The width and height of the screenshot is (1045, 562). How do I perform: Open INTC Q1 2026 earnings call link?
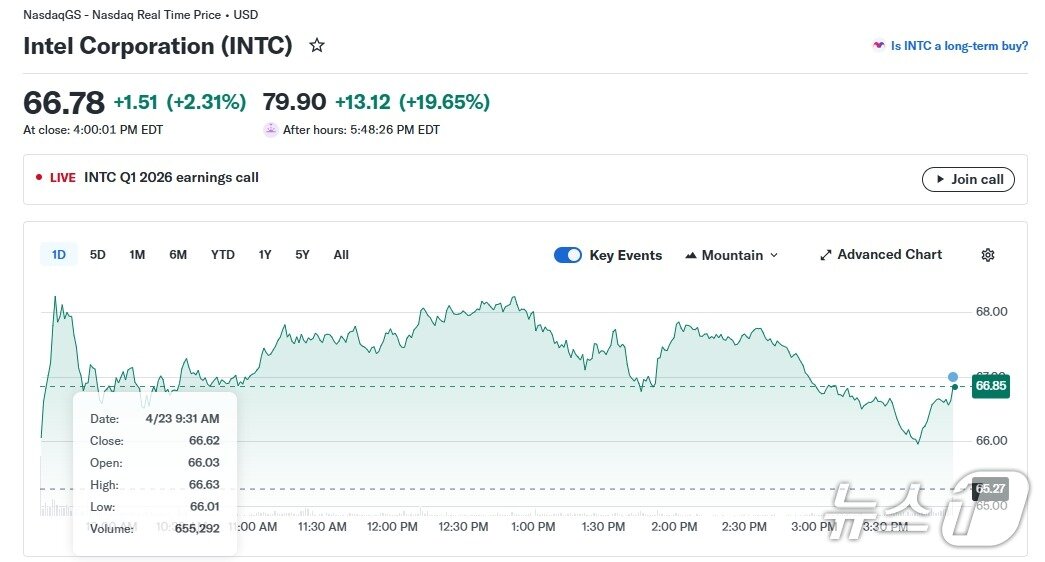coord(171,178)
